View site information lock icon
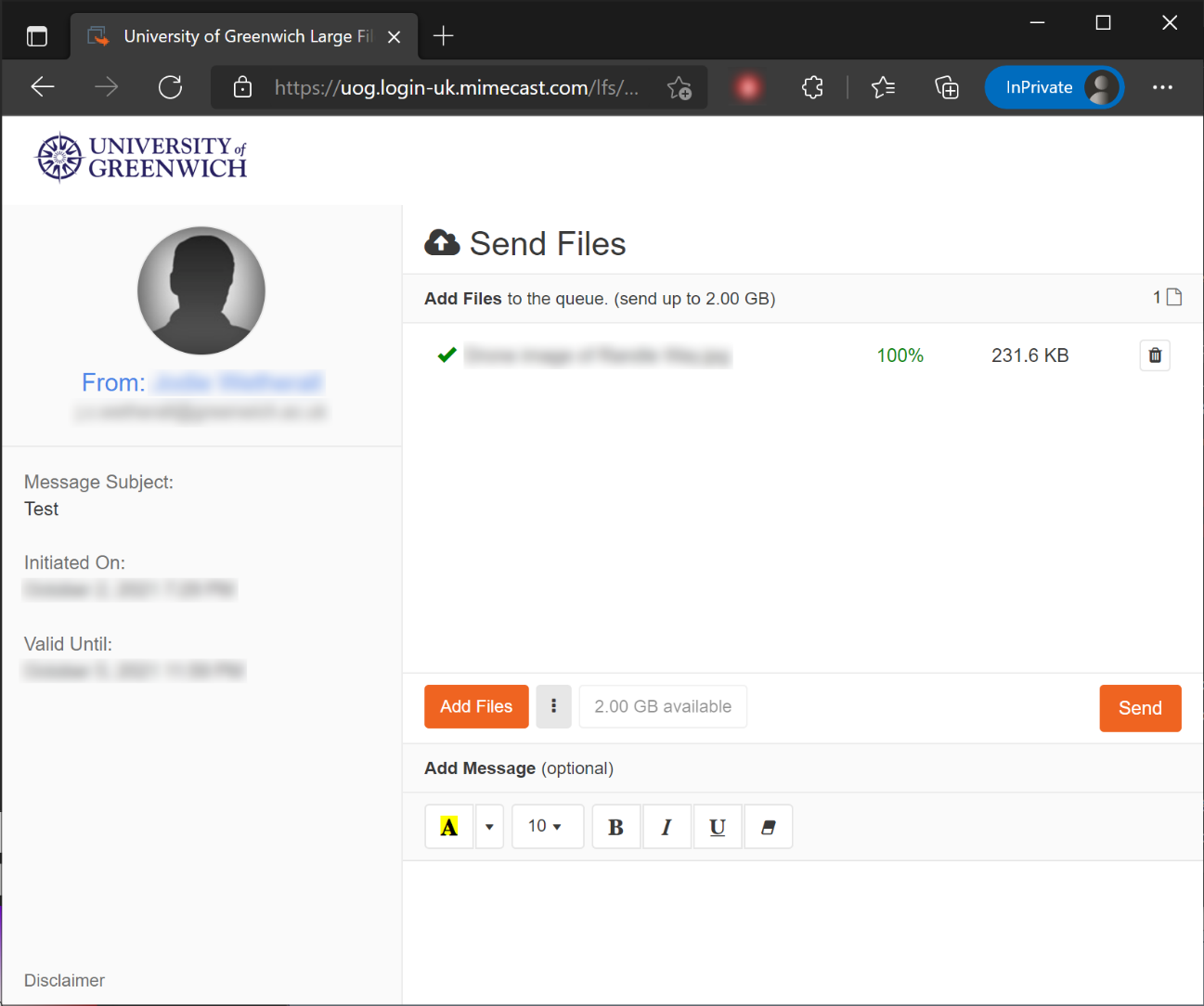The width and height of the screenshot is (1204, 1006). (x=242, y=87)
